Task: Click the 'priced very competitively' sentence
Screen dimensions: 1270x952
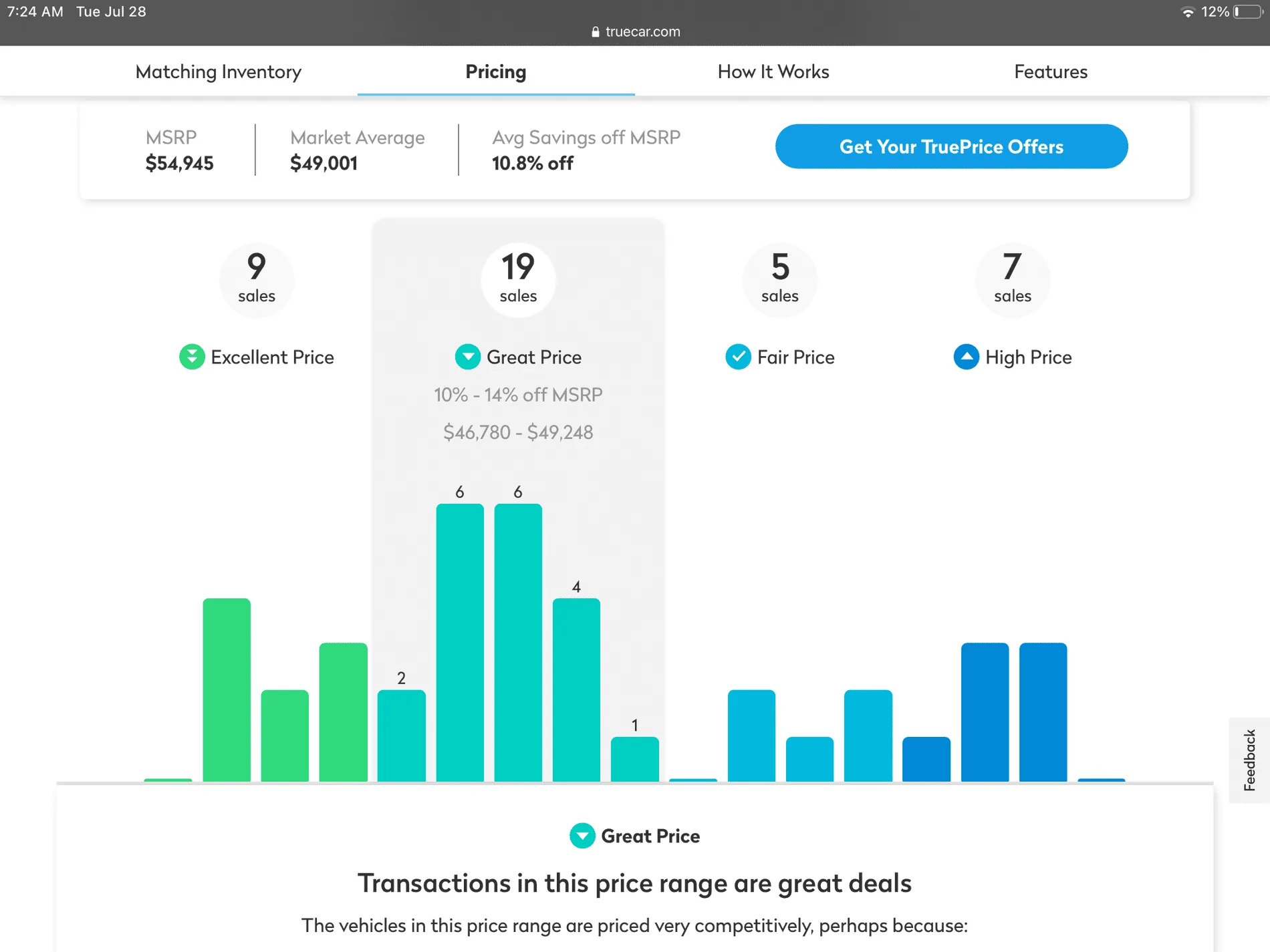Action: click(634, 925)
